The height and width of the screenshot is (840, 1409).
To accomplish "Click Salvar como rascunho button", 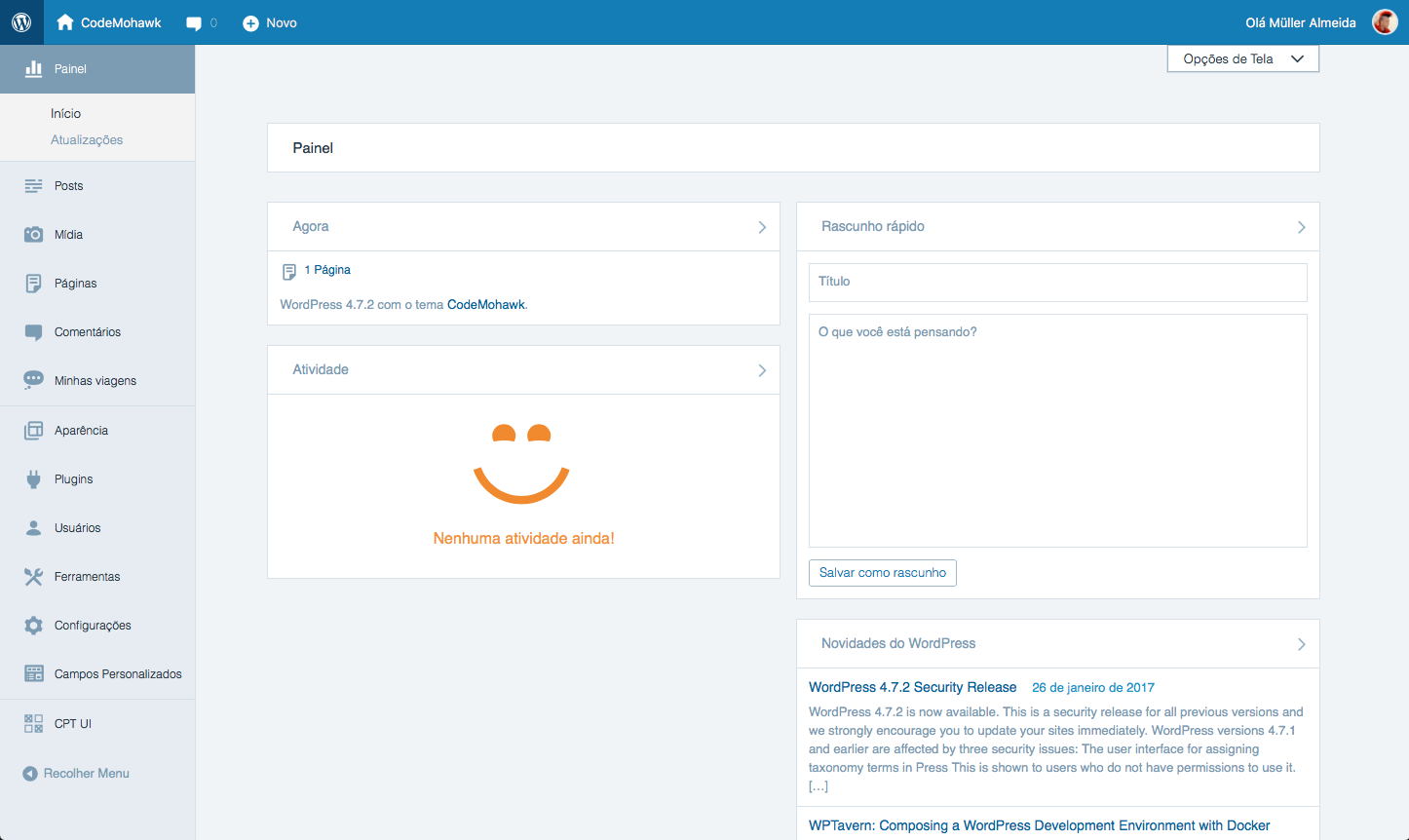I will (883, 573).
